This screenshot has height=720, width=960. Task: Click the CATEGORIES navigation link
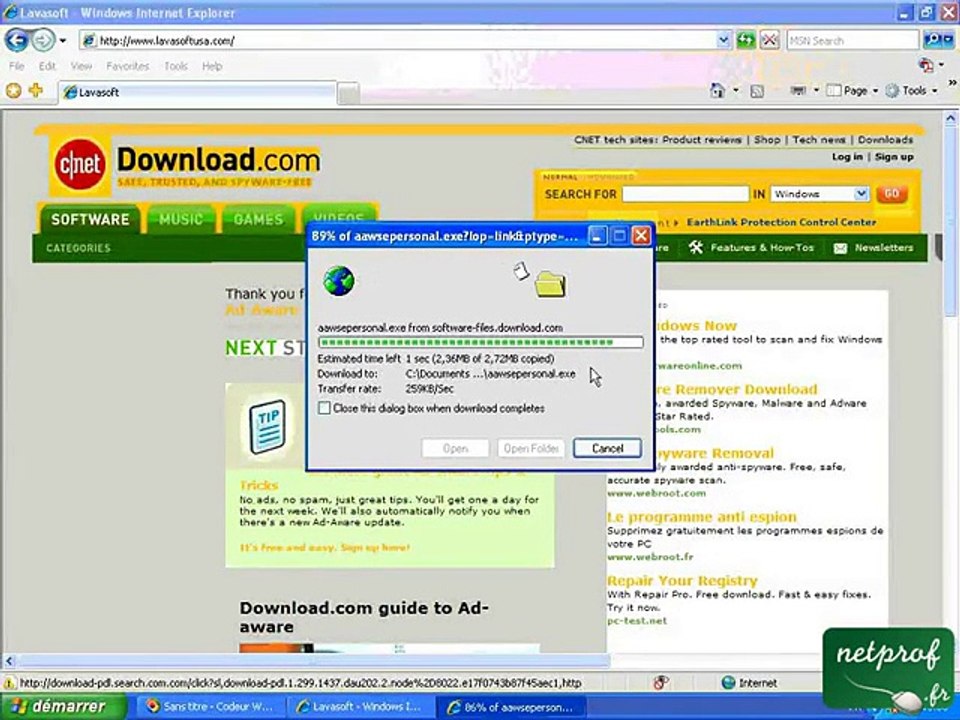[x=78, y=248]
